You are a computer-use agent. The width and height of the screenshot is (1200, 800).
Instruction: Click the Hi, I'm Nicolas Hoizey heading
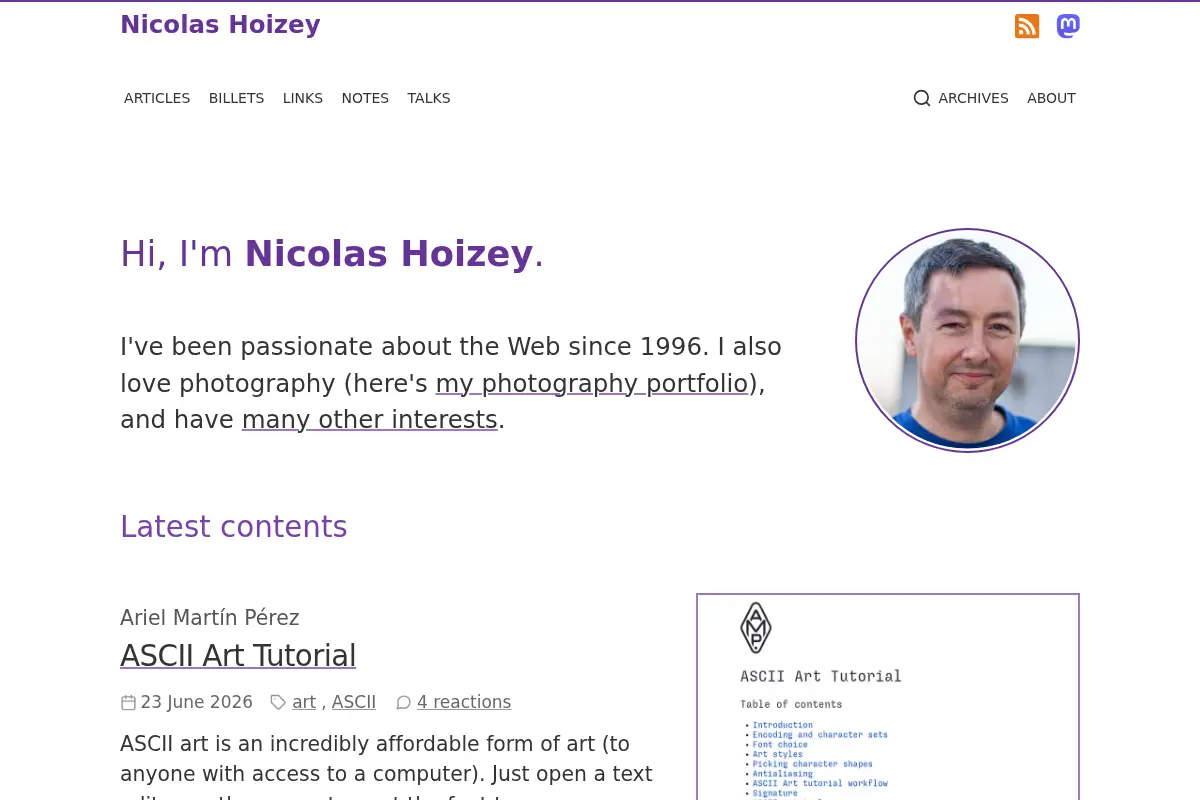pyautogui.click(x=332, y=254)
